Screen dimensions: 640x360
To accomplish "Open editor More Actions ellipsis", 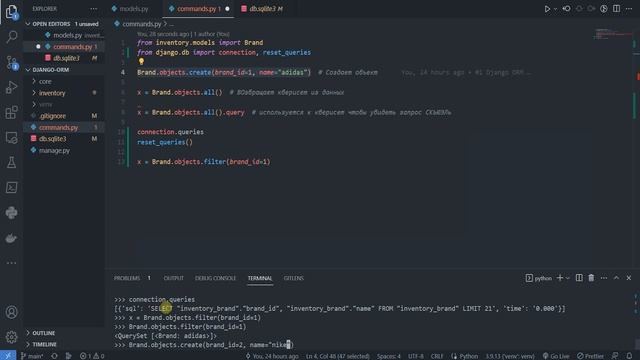I will 629,9.
